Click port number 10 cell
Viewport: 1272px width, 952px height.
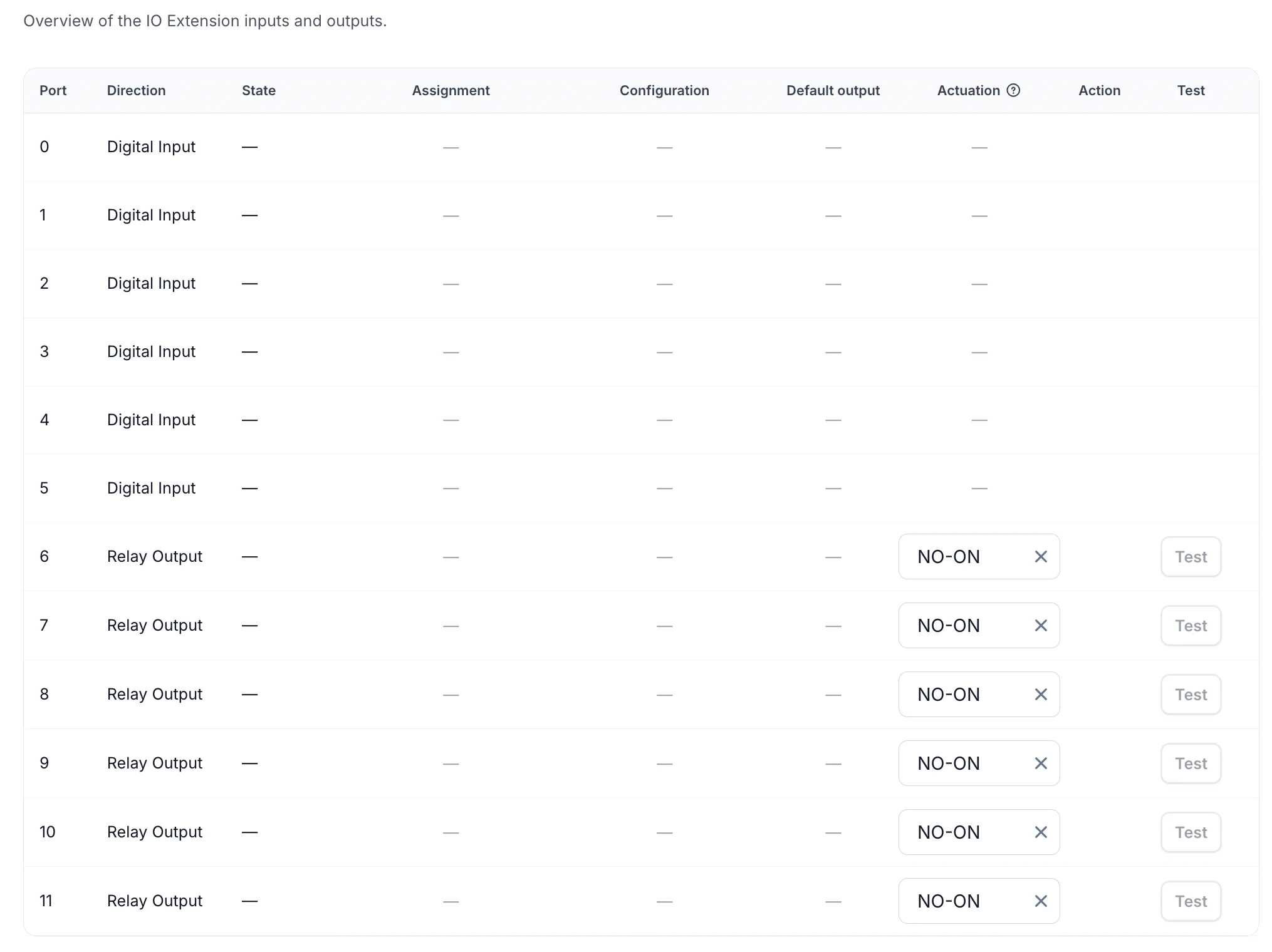(x=47, y=832)
